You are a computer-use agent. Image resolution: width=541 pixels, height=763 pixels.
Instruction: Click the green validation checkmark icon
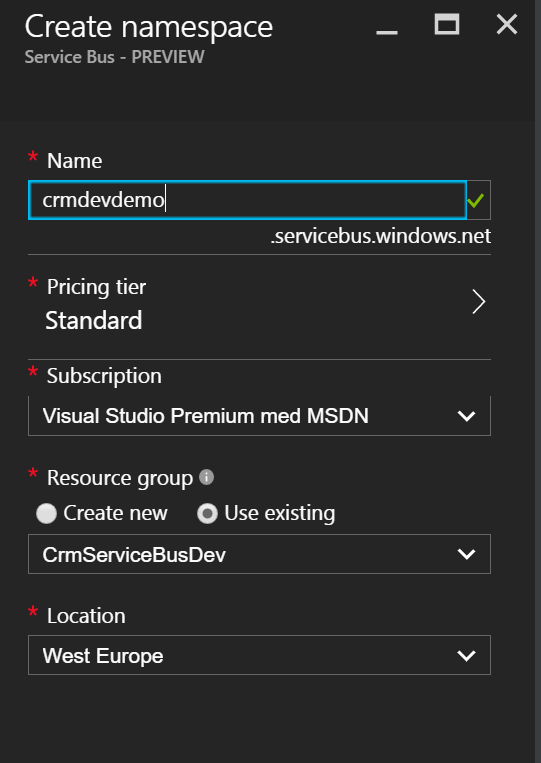[475, 200]
